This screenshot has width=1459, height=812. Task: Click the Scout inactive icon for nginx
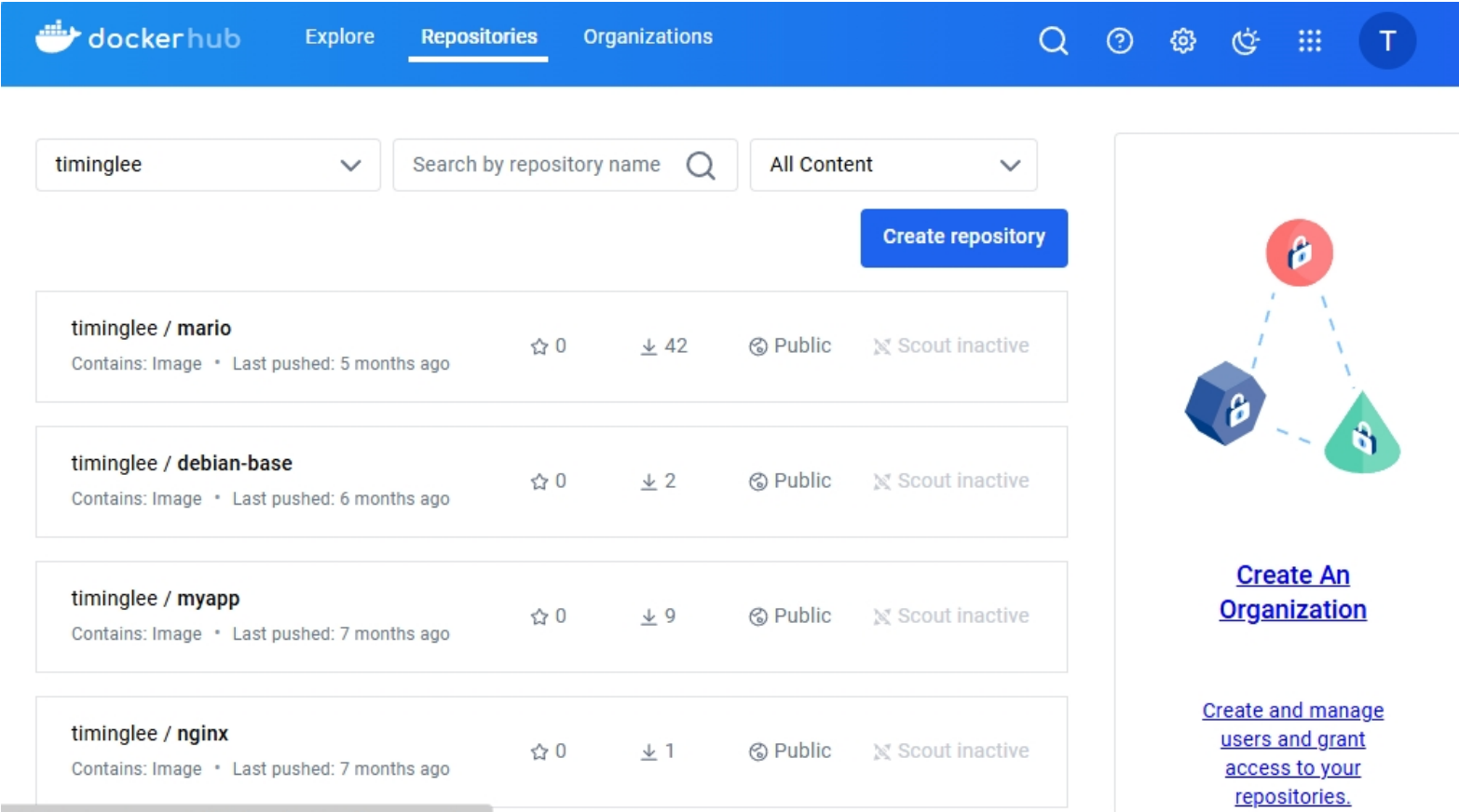point(881,751)
